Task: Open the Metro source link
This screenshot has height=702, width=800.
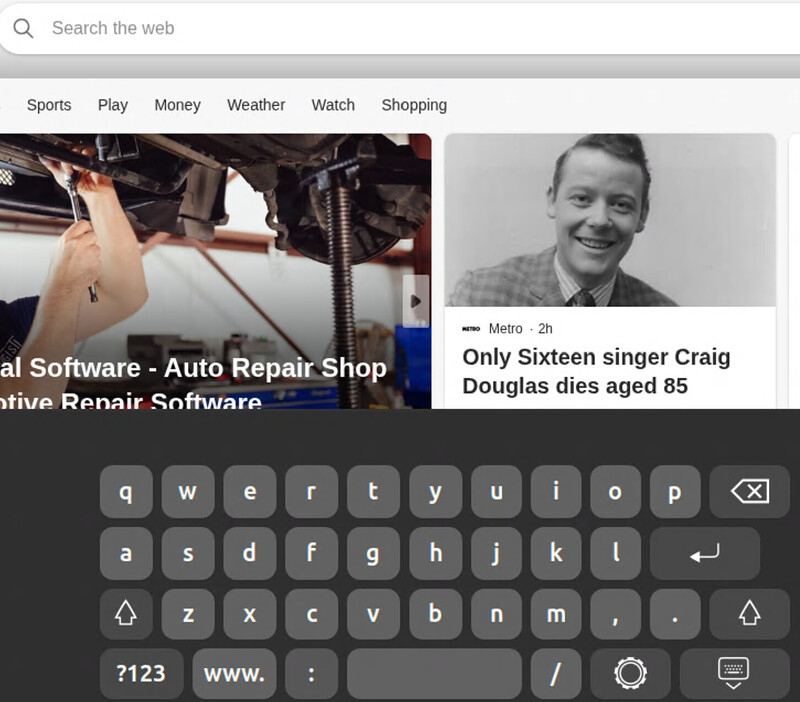Action: [x=505, y=329]
